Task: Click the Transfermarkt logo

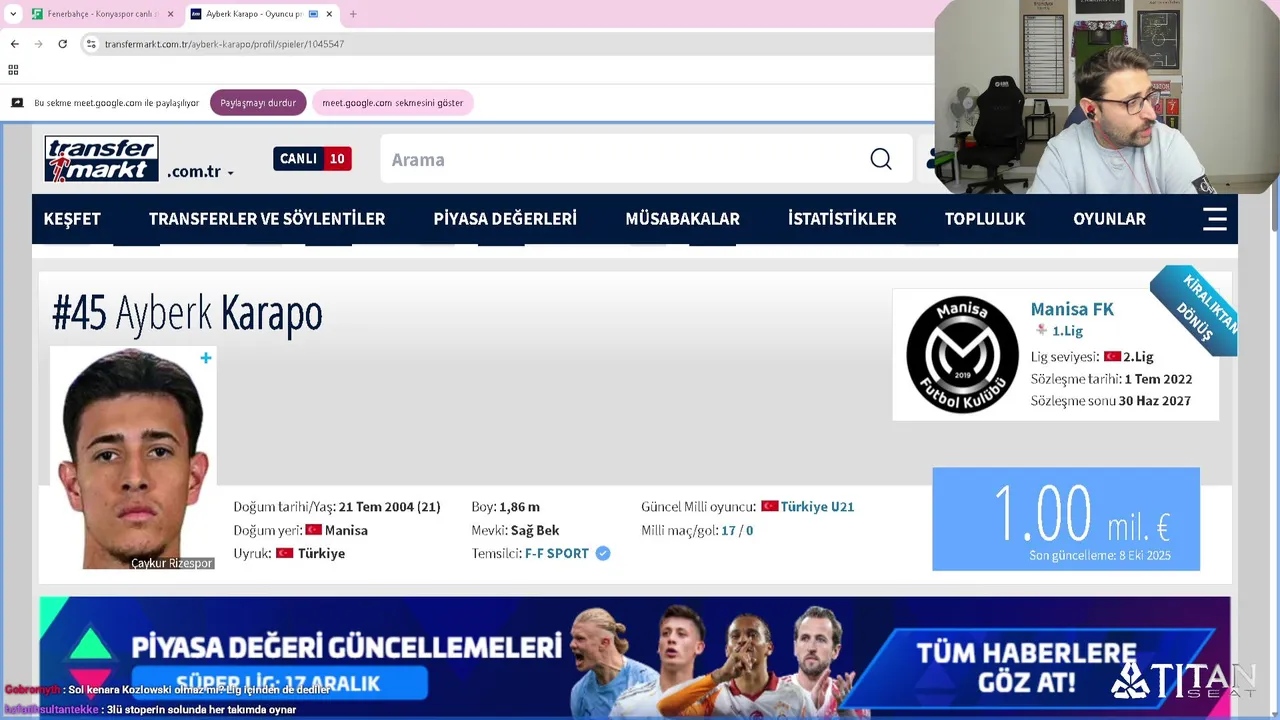Action: (x=101, y=159)
